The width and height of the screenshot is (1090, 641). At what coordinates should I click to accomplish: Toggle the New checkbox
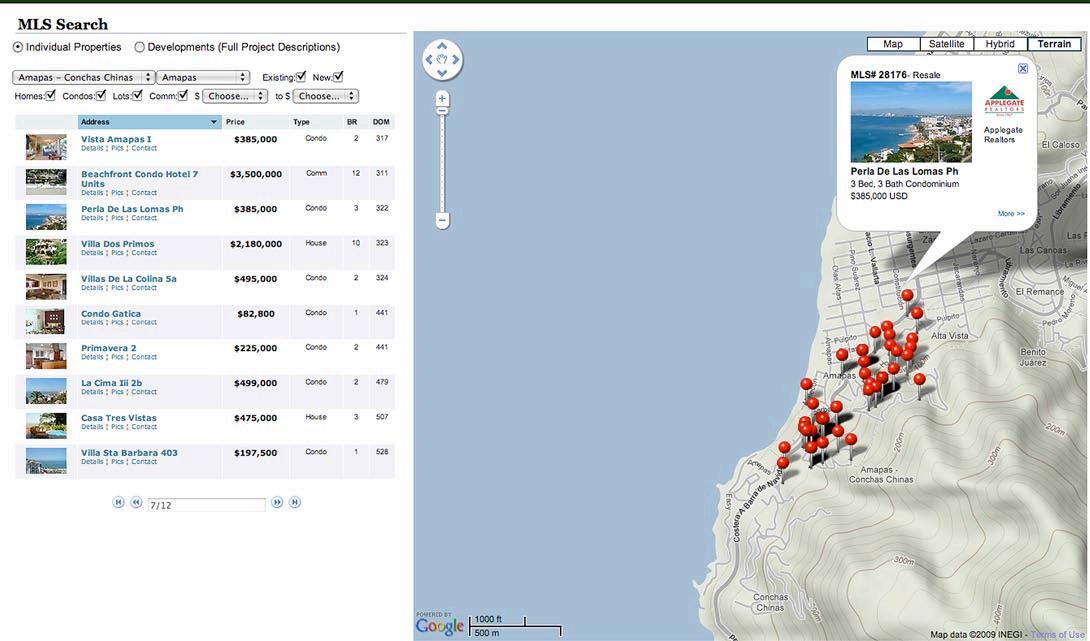(338, 76)
